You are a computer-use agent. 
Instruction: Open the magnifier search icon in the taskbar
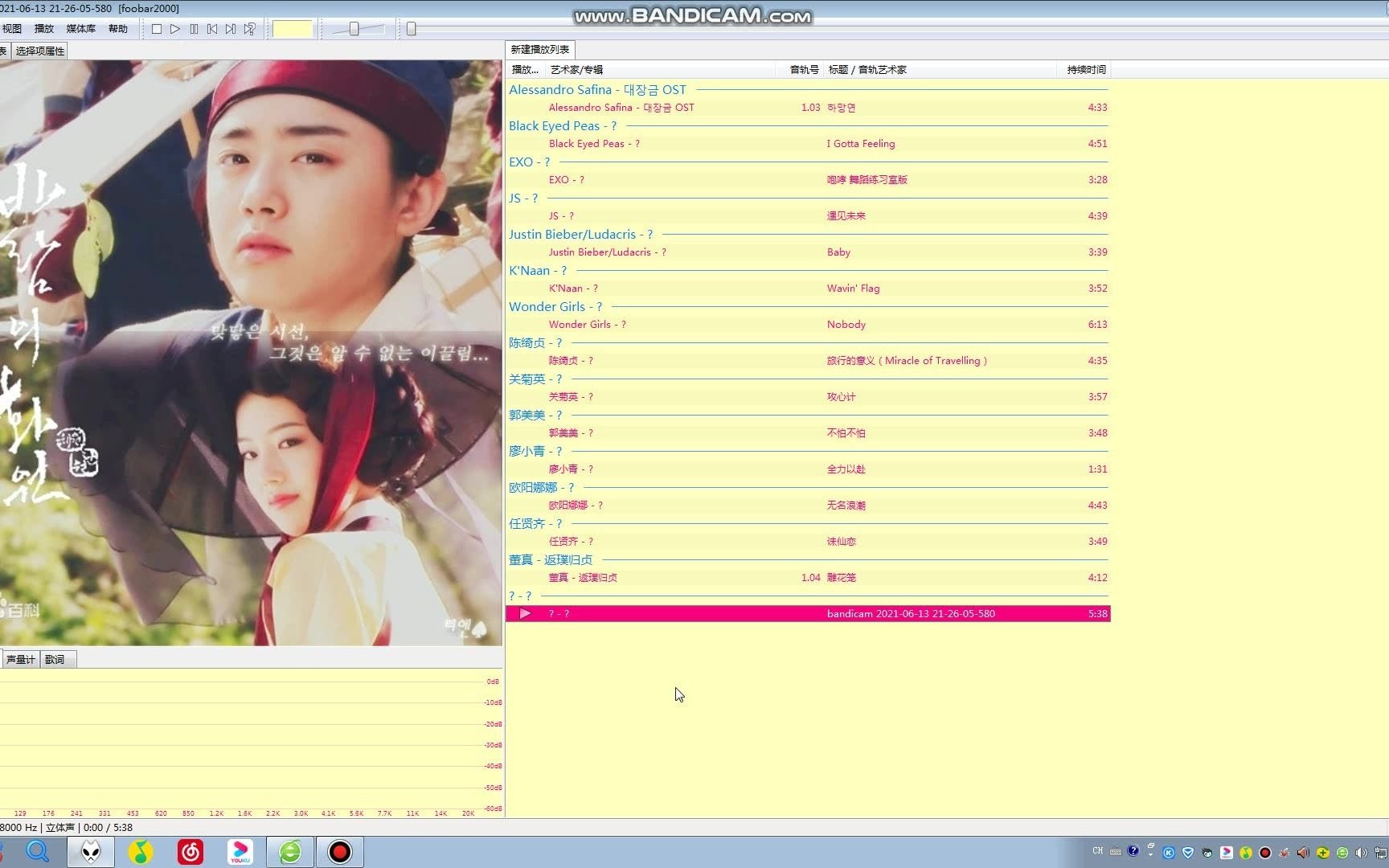(38, 851)
